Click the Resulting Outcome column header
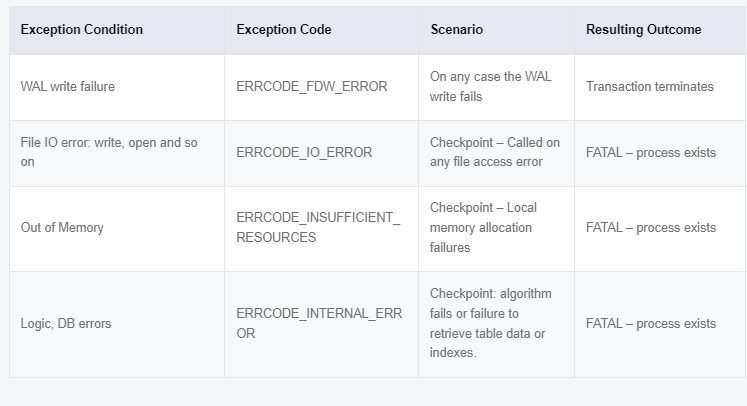Viewport: 747px width, 406px height. pos(643,30)
